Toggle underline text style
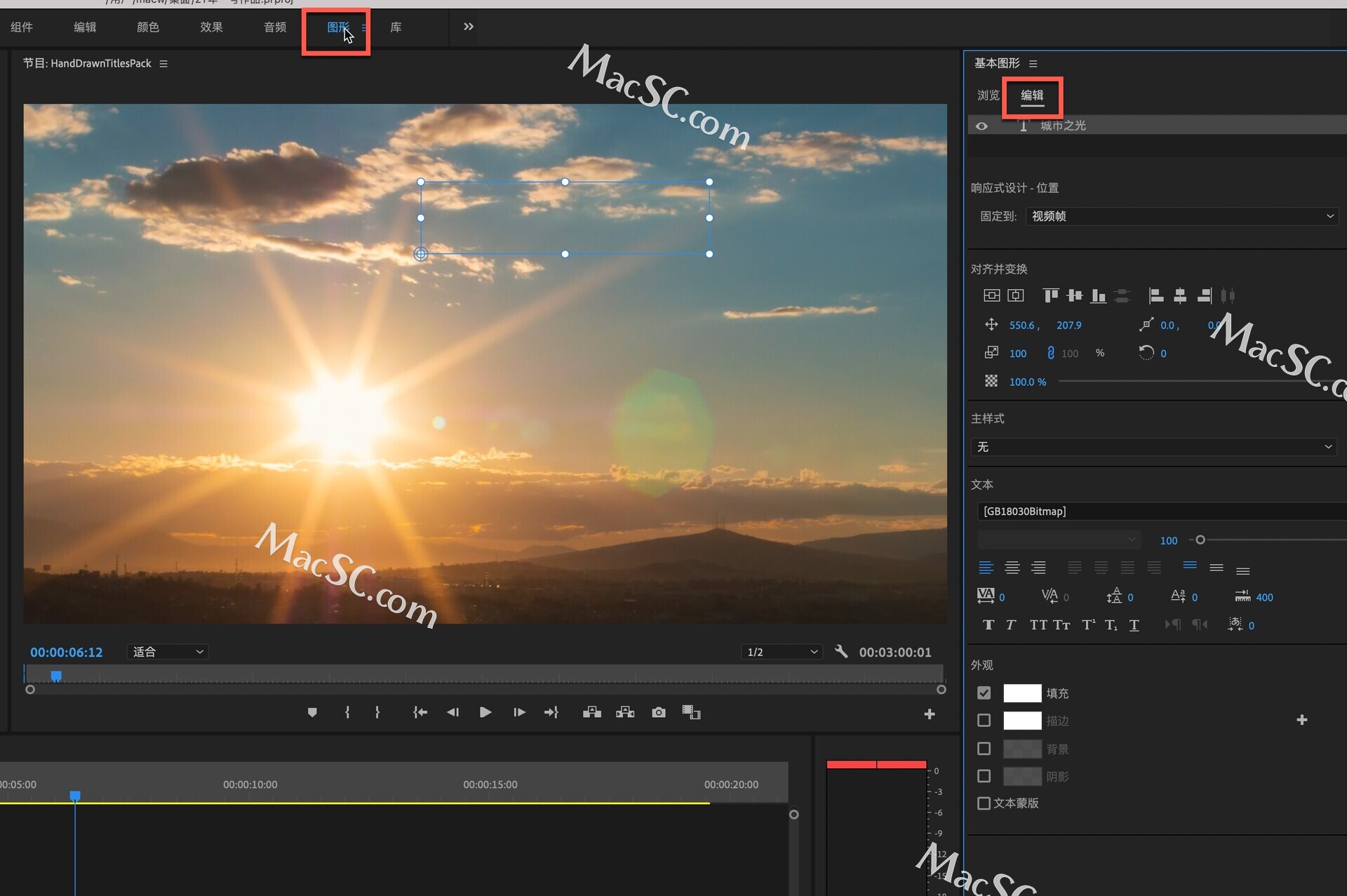The image size is (1347, 896). [x=1134, y=624]
